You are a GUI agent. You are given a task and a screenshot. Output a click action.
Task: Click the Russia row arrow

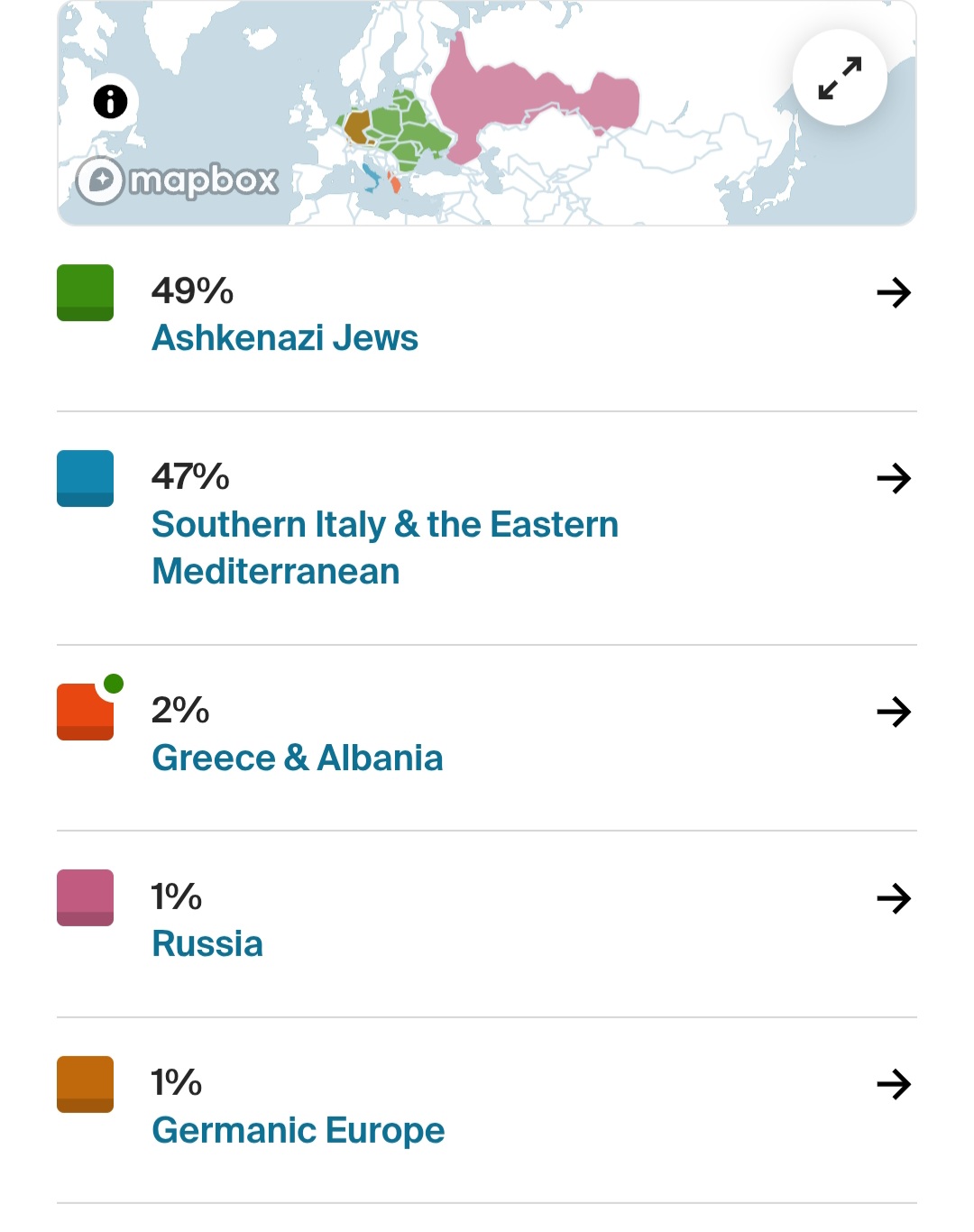(x=893, y=898)
